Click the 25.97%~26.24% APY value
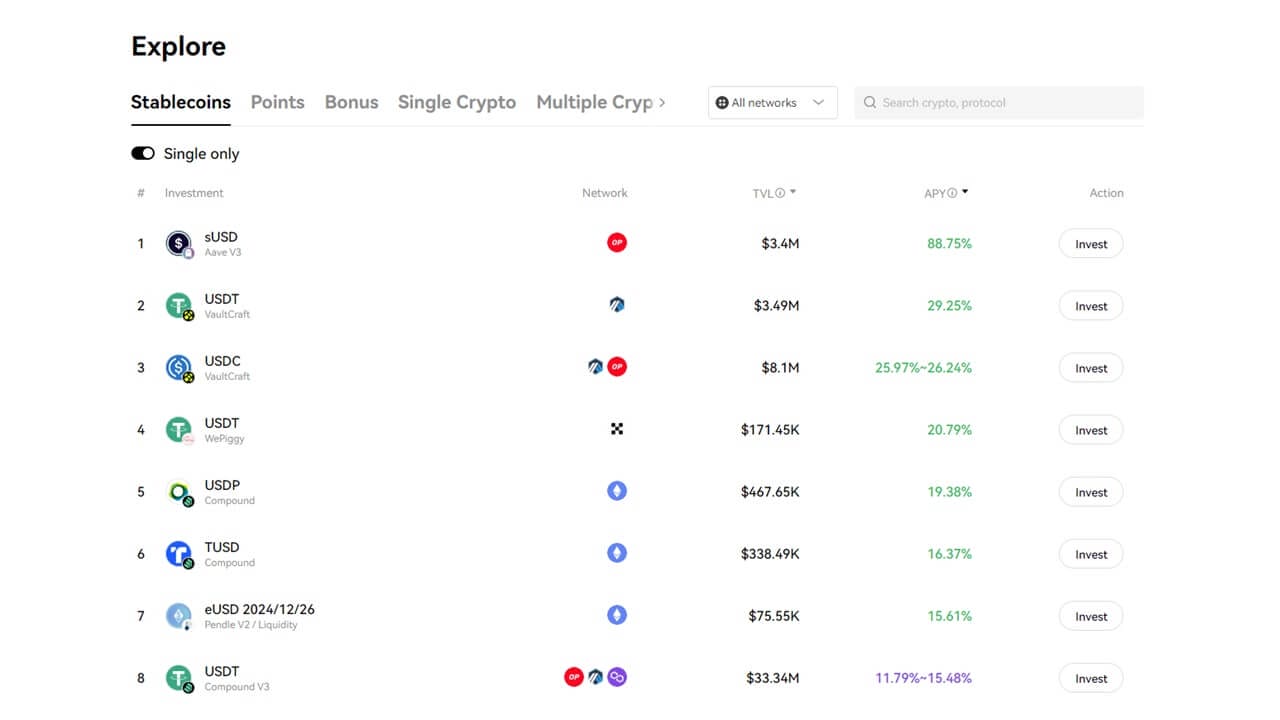The width and height of the screenshot is (1280, 720). pyautogui.click(x=923, y=367)
